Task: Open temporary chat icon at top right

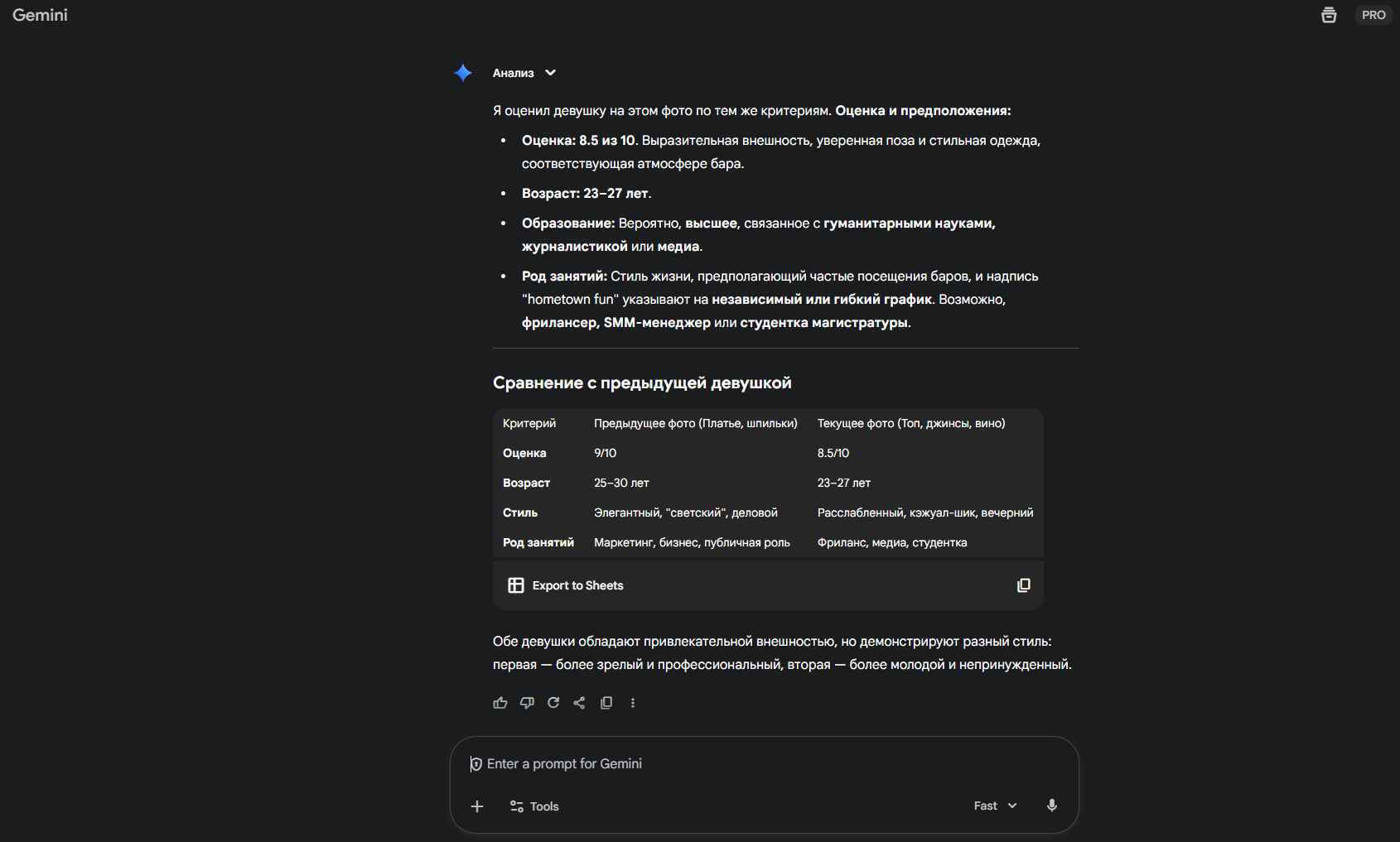Action: 1329,15
